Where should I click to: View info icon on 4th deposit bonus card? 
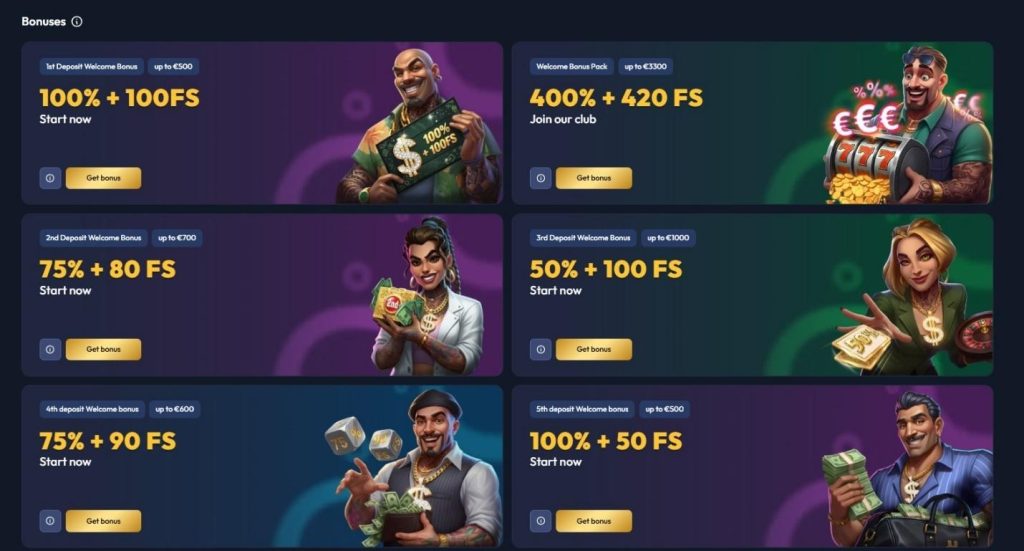50,521
